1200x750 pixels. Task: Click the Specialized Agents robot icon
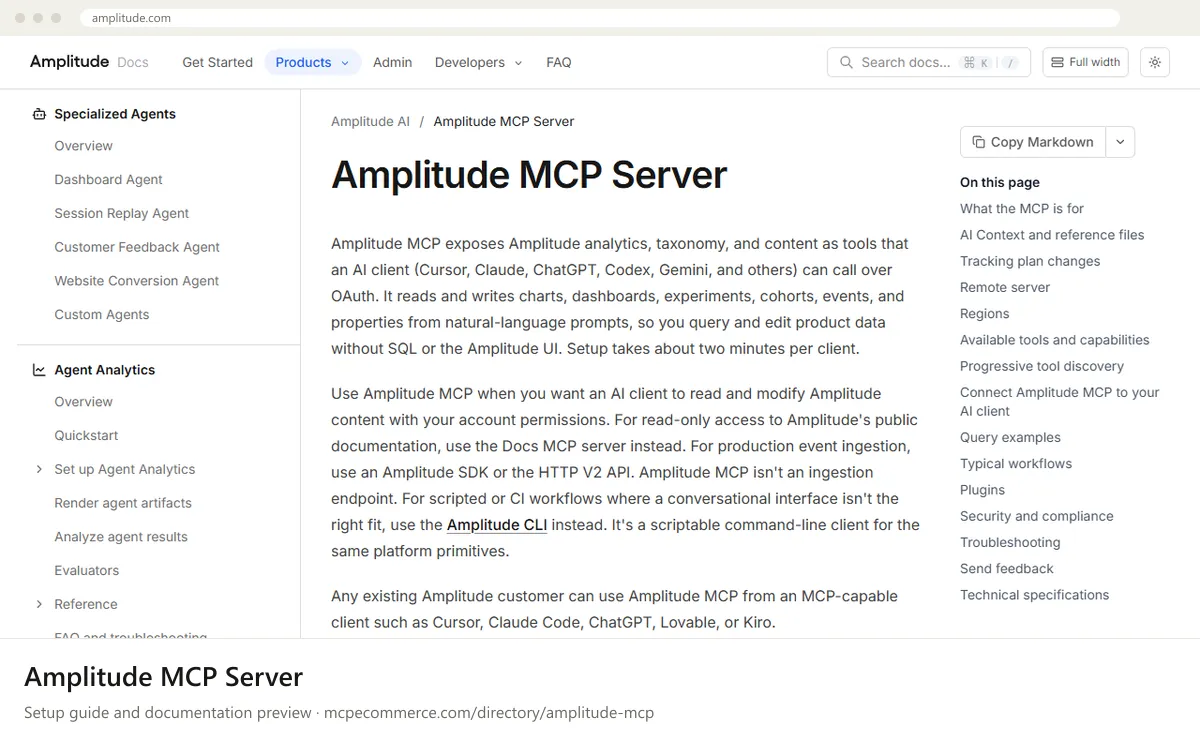[x=39, y=114]
